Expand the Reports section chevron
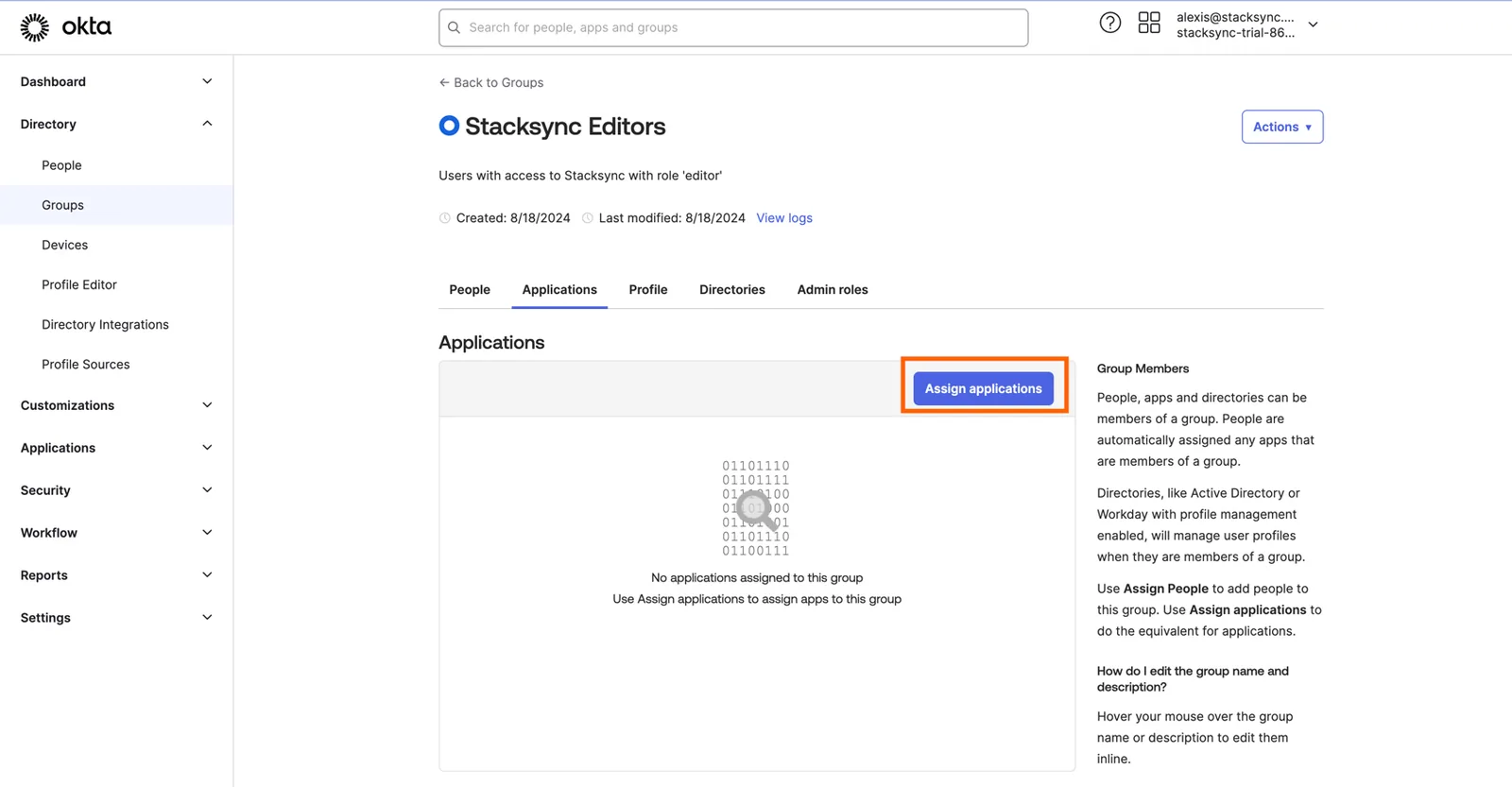 pos(207,575)
